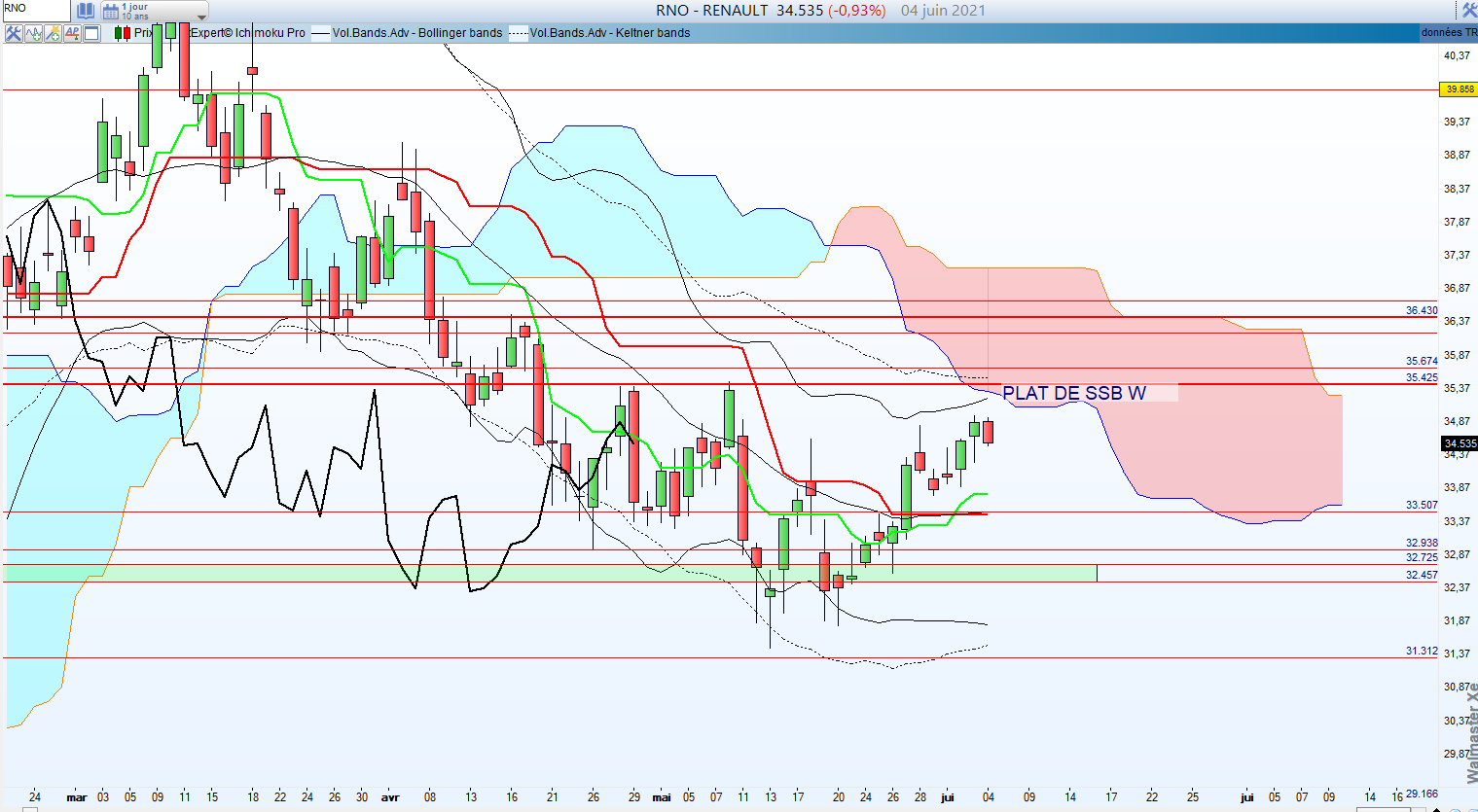This screenshot has width=1478, height=812.
Task: Click the Bollinger bands solid line swatch
Action: 321,33
